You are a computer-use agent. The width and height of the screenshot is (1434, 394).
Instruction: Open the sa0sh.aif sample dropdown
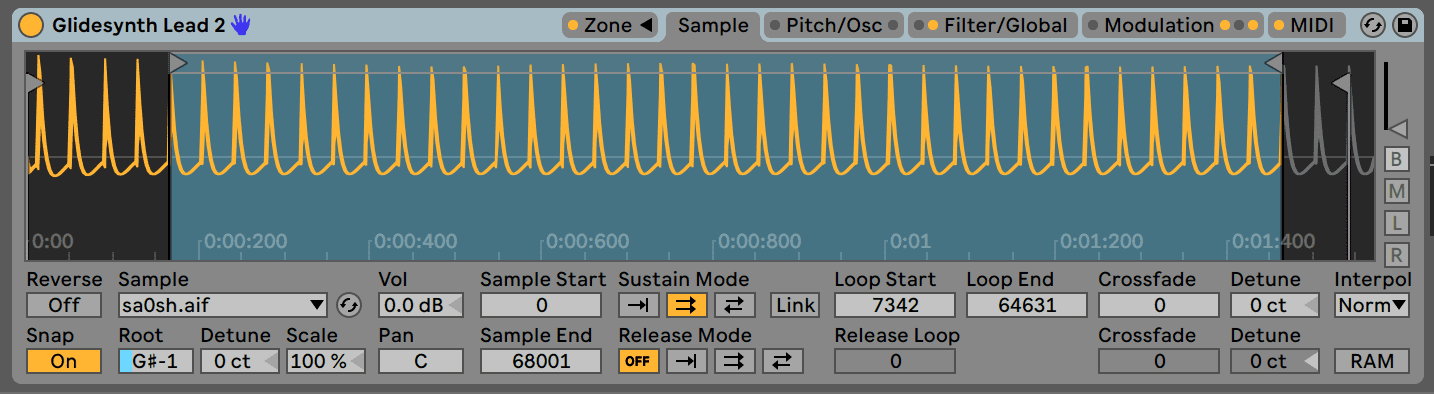(224, 305)
